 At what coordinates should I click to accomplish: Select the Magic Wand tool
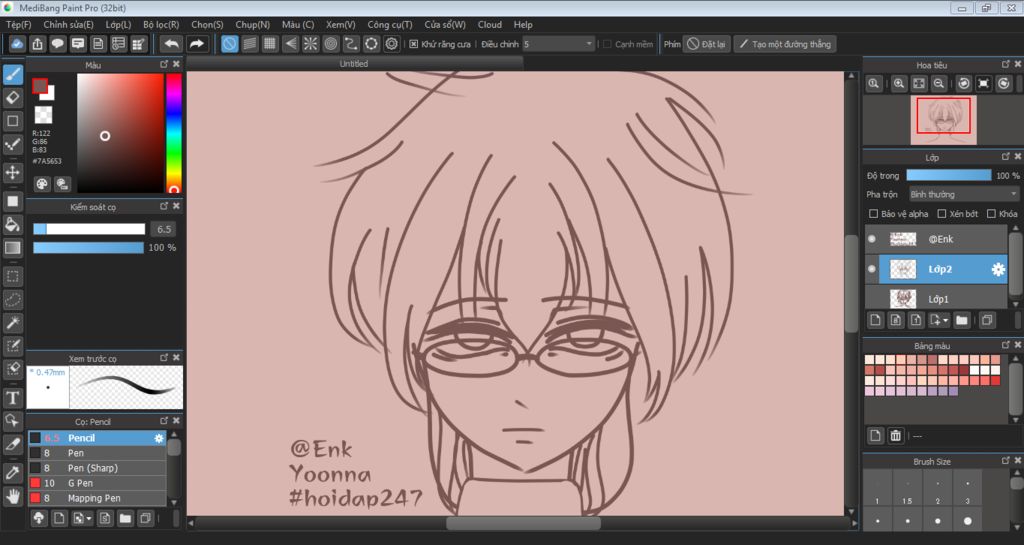(12, 322)
